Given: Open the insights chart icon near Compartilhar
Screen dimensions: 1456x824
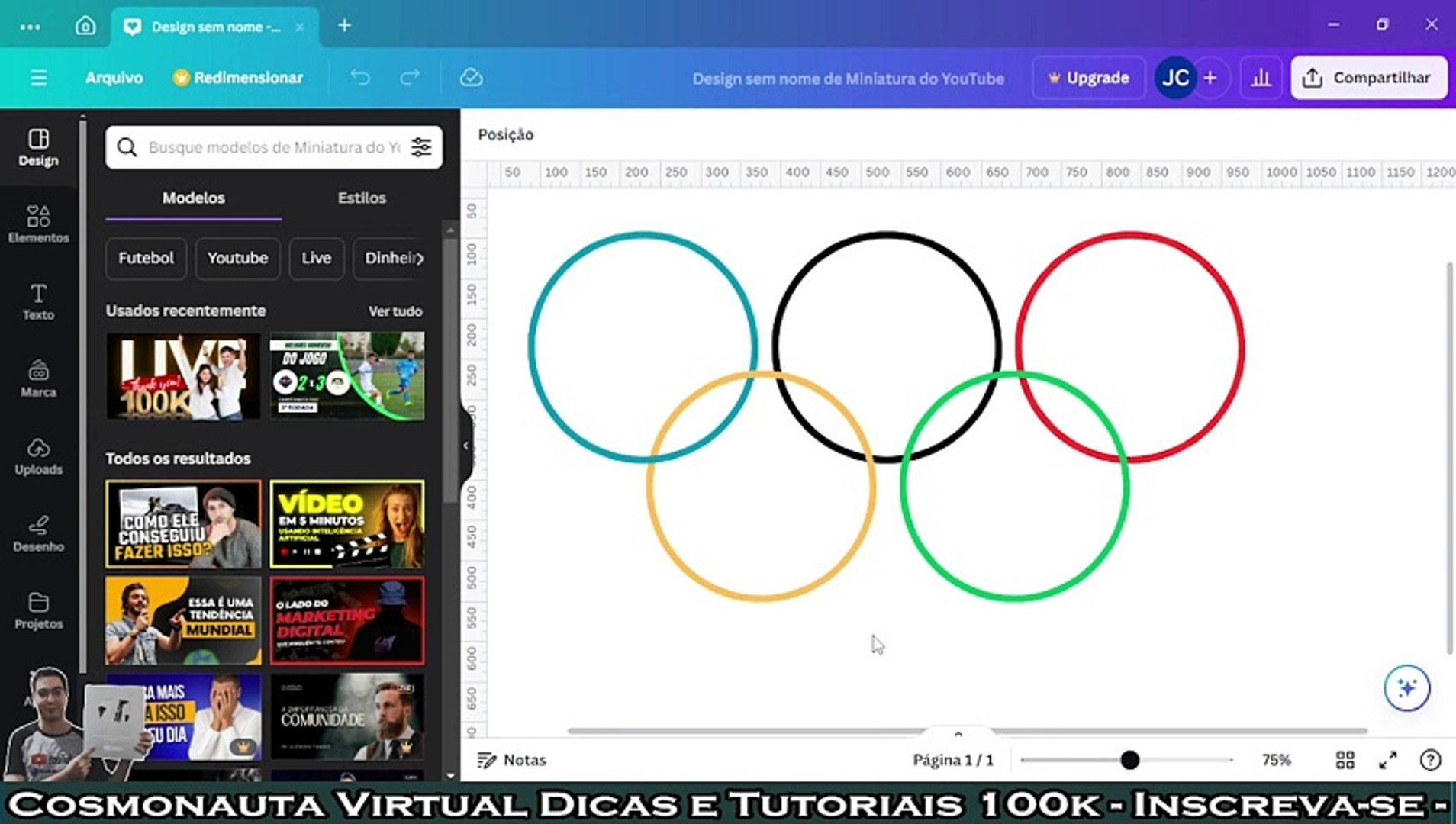Looking at the screenshot, I should (1261, 77).
